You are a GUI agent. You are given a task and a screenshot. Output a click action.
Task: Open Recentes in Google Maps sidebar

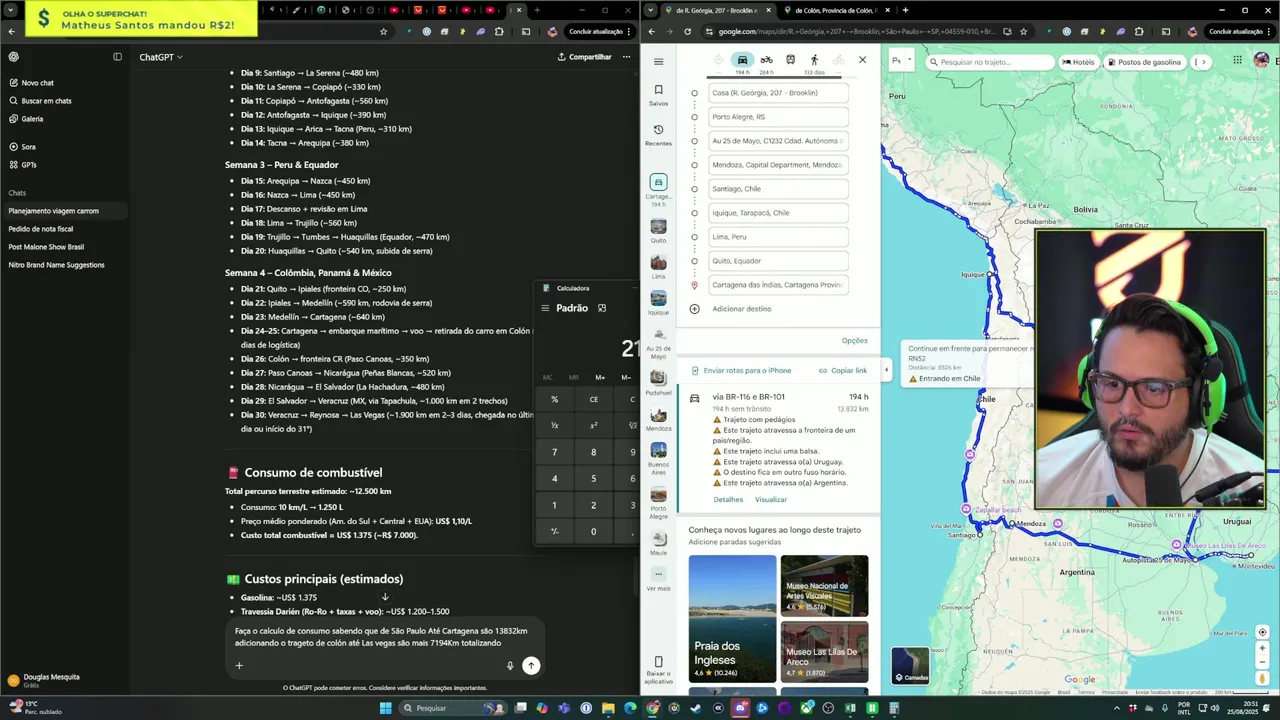coord(658,135)
